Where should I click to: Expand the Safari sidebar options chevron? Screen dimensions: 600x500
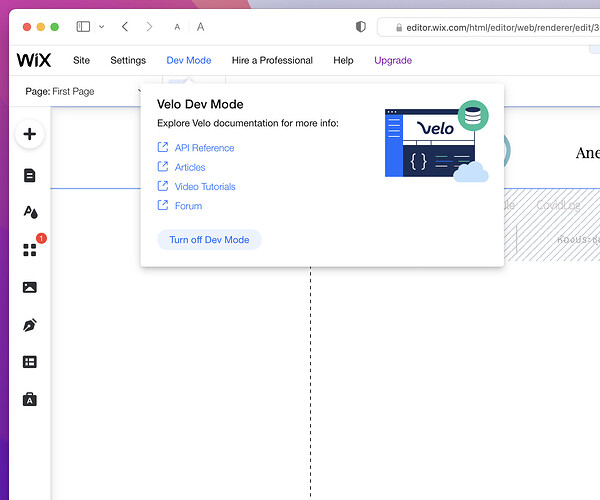101,27
